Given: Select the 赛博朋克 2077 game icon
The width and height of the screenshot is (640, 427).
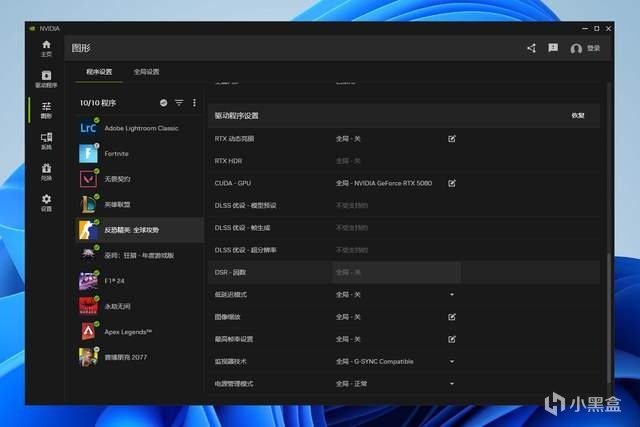Looking at the screenshot, I should pos(88,357).
